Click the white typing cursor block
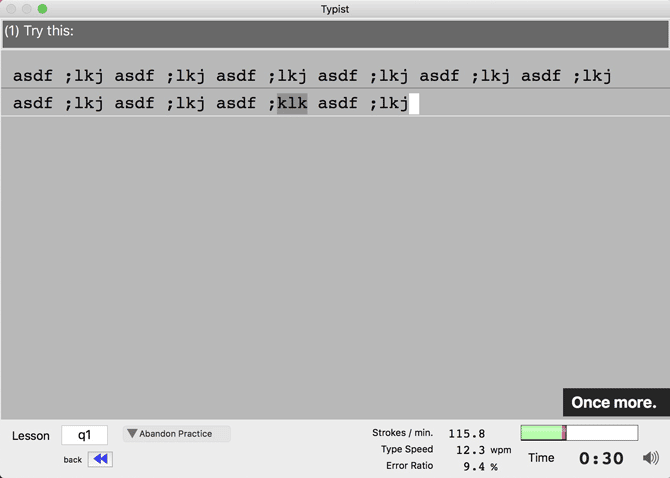Image resolution: width=670 pixels, height=478 pixels. point(414,104)
